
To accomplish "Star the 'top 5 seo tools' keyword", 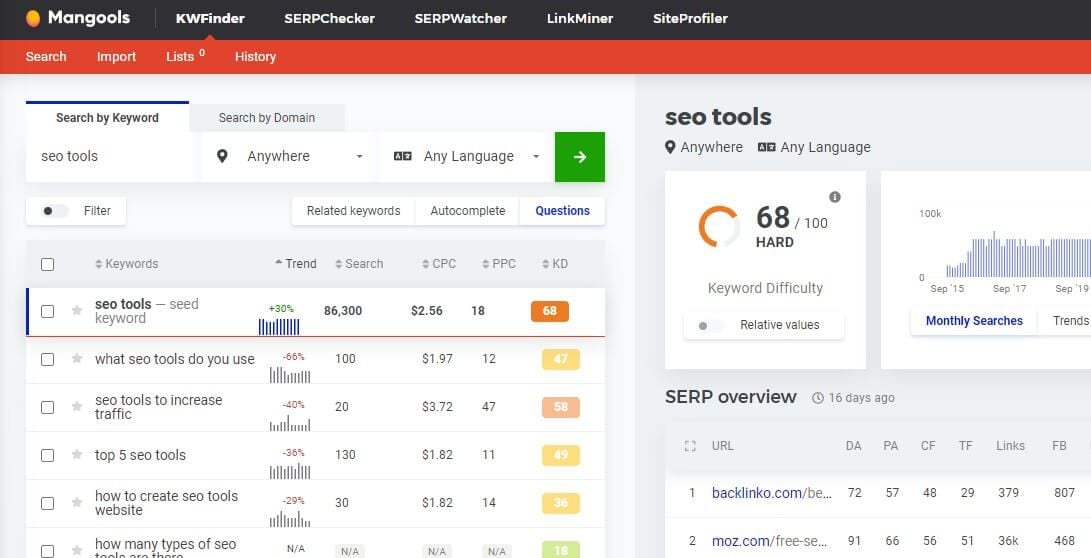I will (x=77, y=455).
